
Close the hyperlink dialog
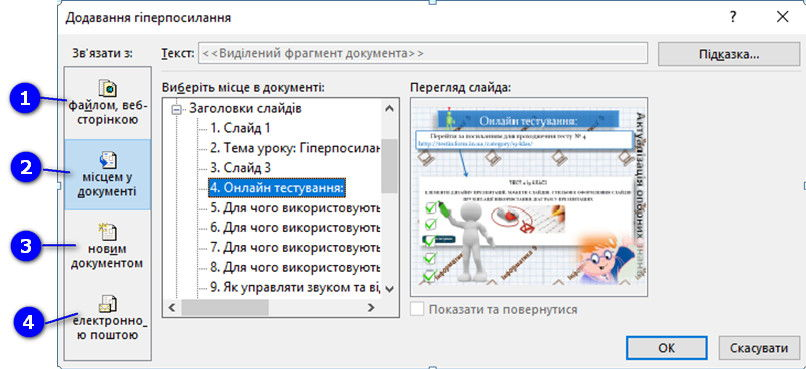(x=782, y=17)
